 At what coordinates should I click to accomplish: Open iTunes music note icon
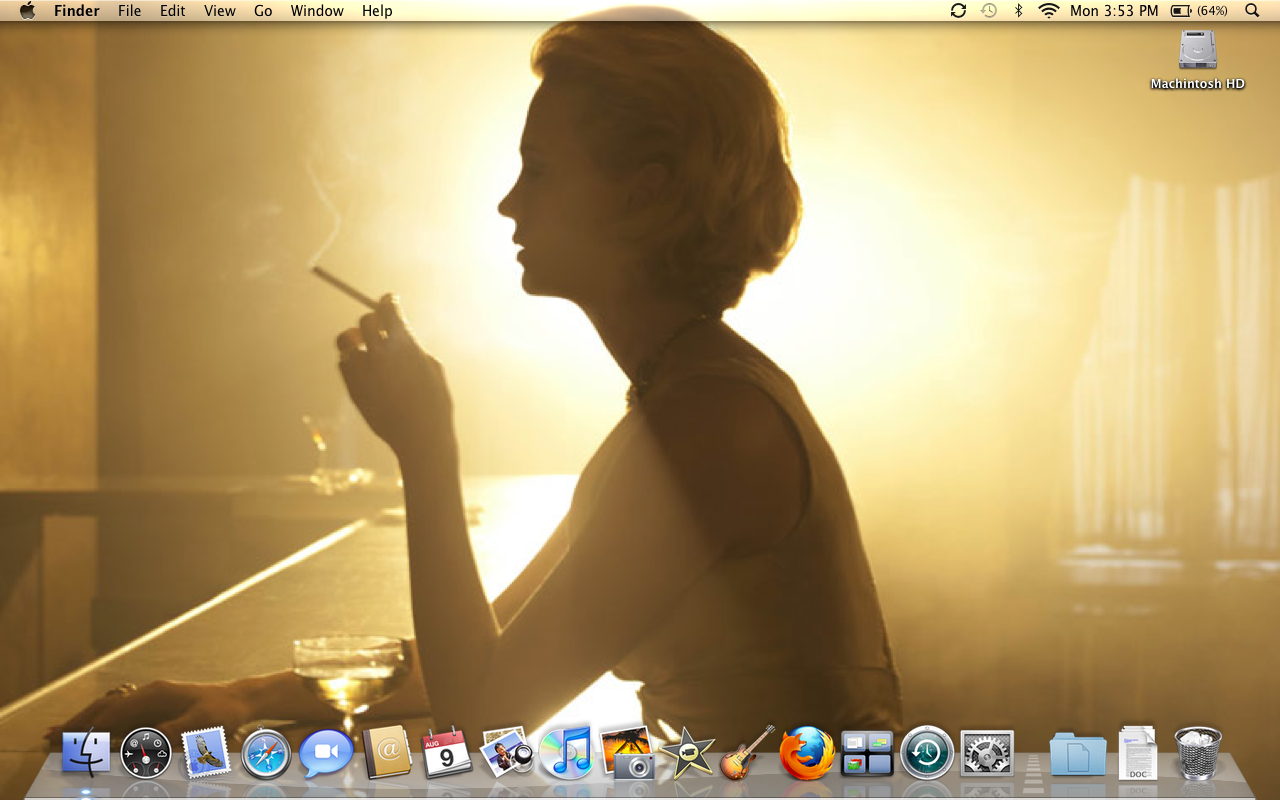point(566,752)
